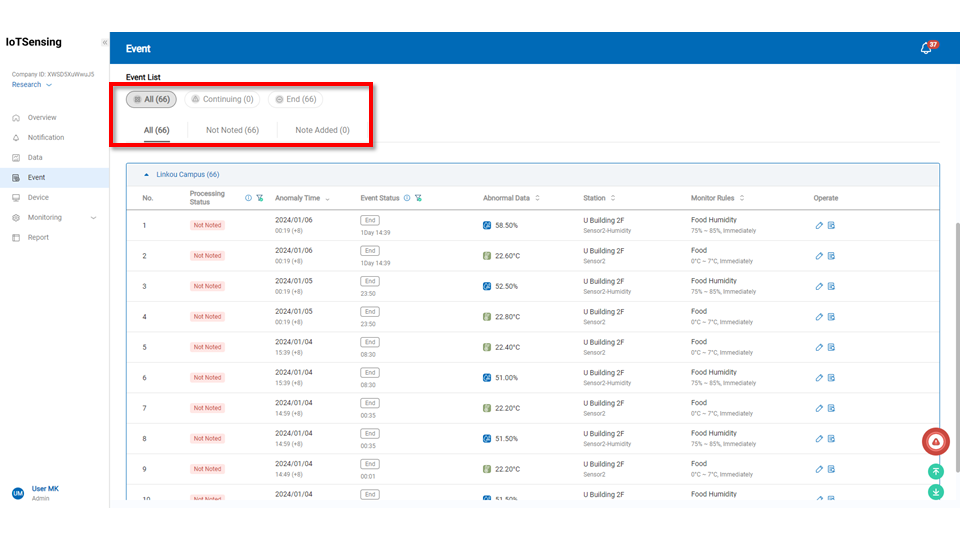Image resolution: width=960 pixels, height=540 pixels.
Task: Click the red alarm floating button
Action: point(935,441)
